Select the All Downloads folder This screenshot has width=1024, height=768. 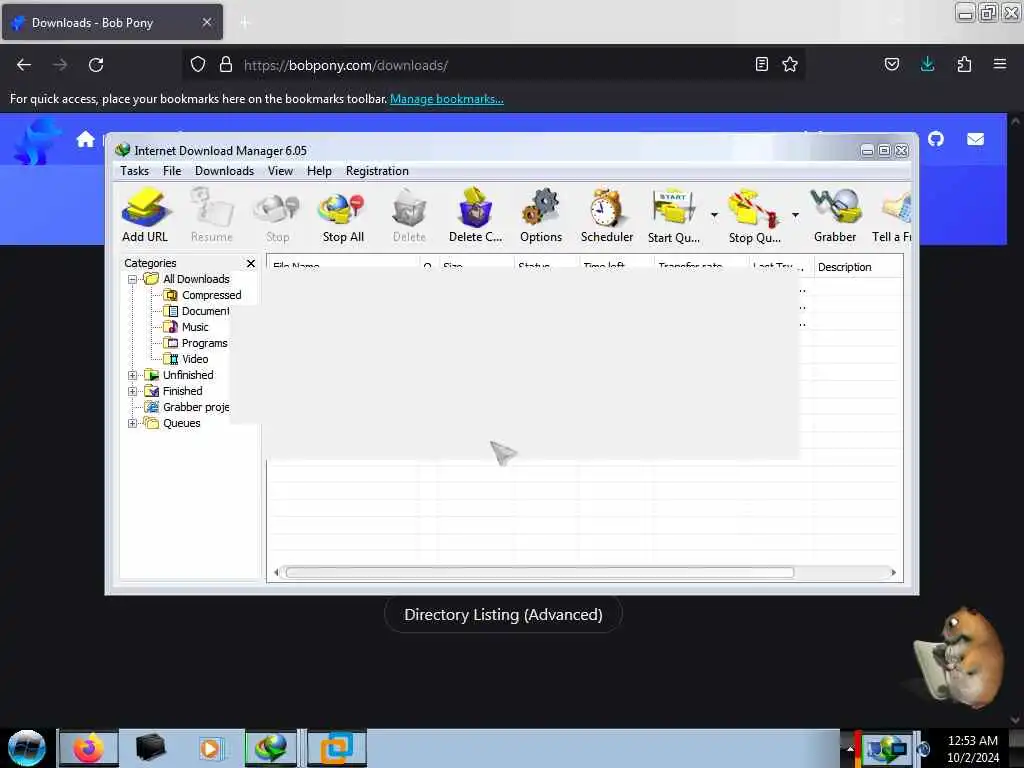tap(187, 280)
